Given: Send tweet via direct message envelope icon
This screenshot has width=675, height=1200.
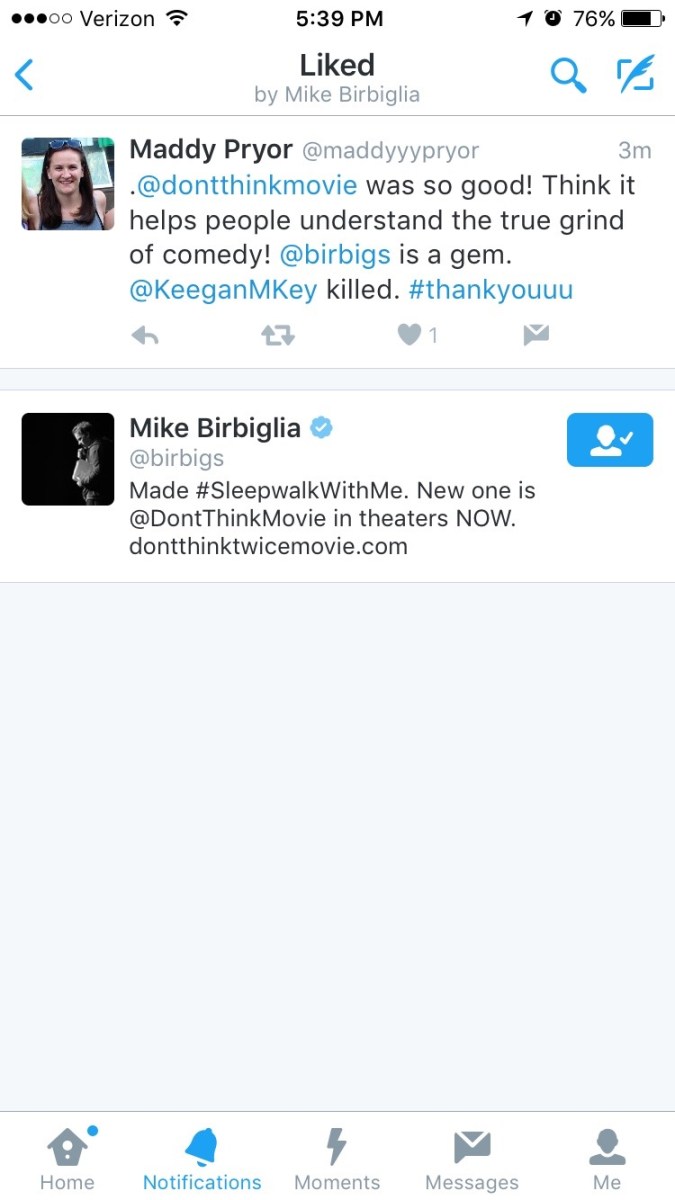Looking at the screenshot, I should pyautogui.click(x=537, y=336).
